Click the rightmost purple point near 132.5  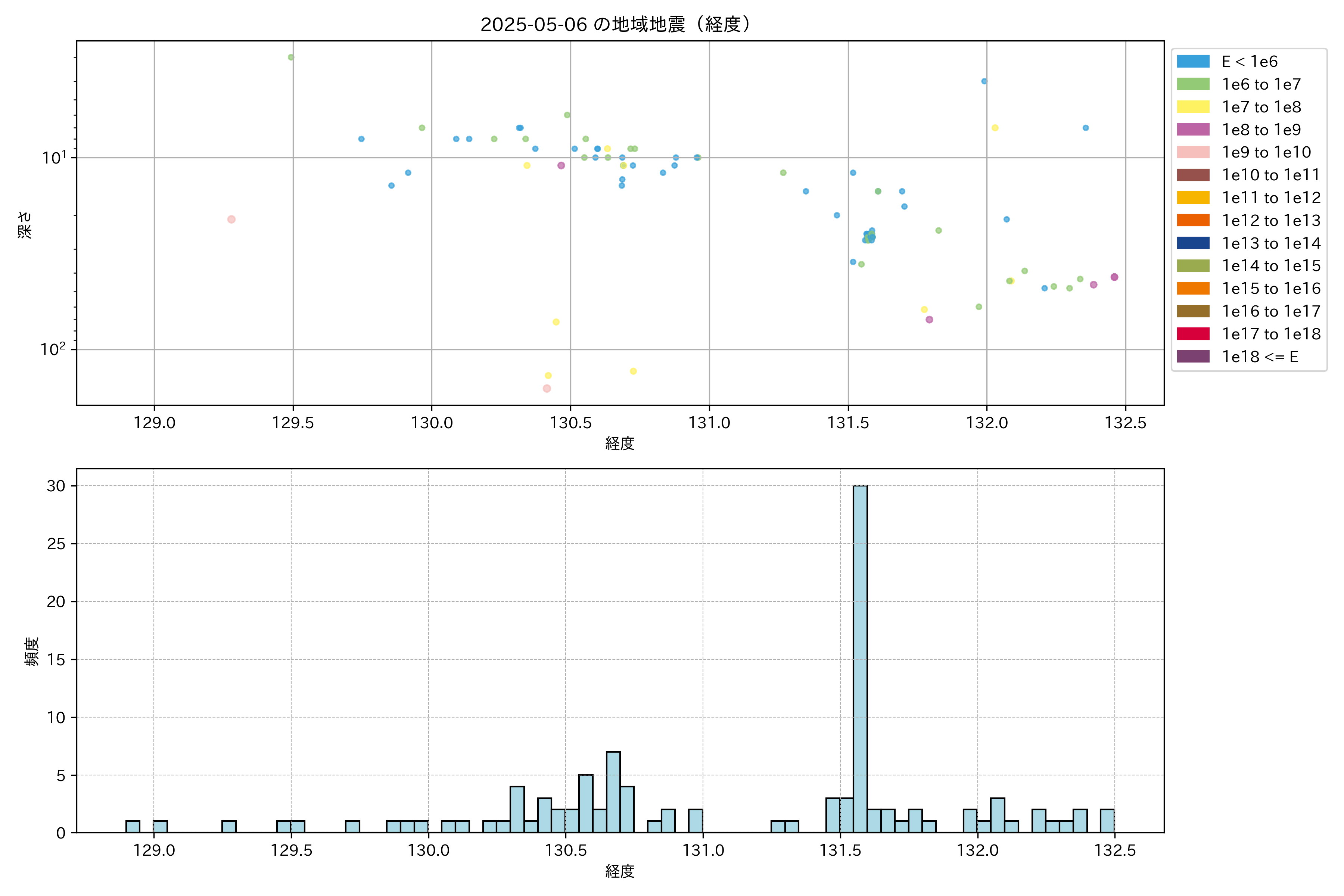click(1114, 277)
